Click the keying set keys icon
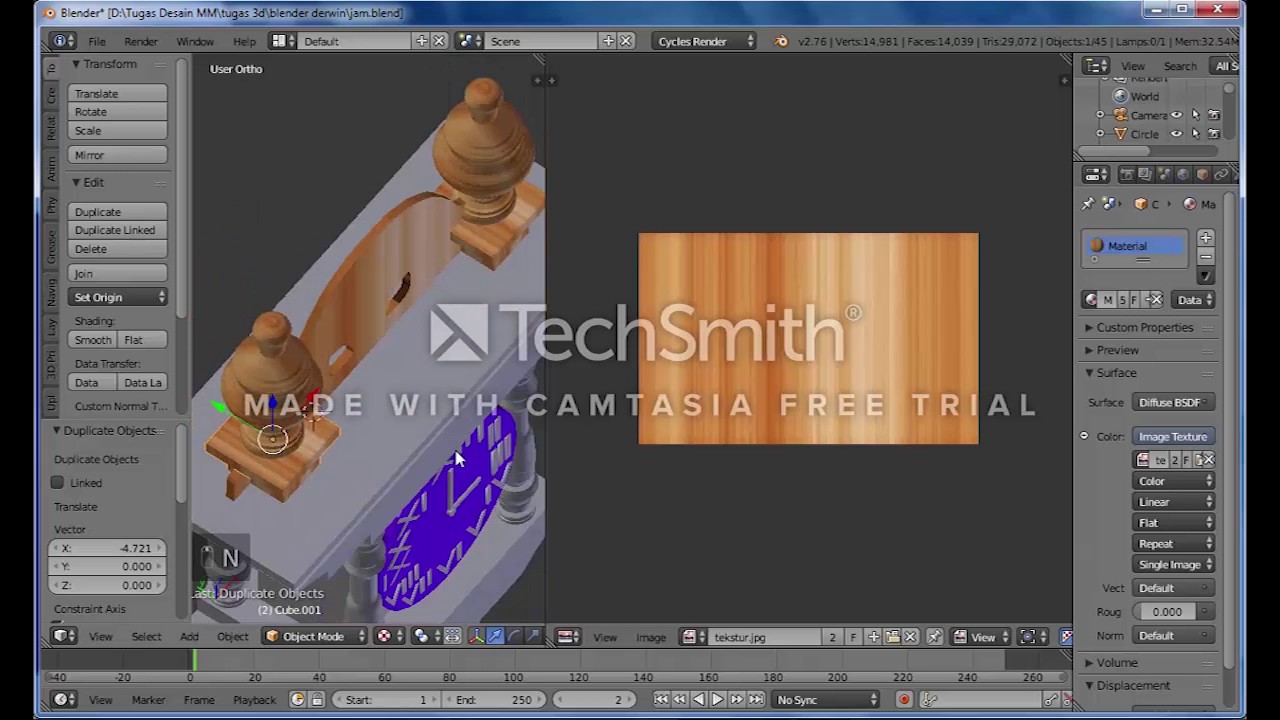 tap(929, 700)
